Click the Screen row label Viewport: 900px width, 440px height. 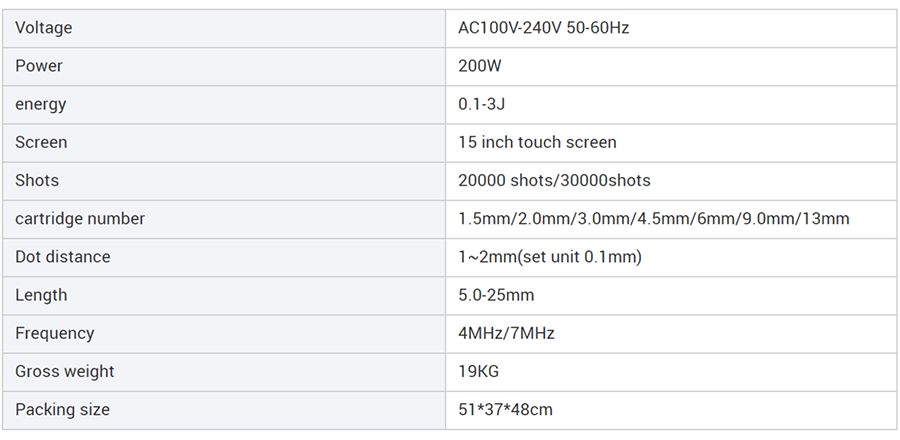(41, 142)
